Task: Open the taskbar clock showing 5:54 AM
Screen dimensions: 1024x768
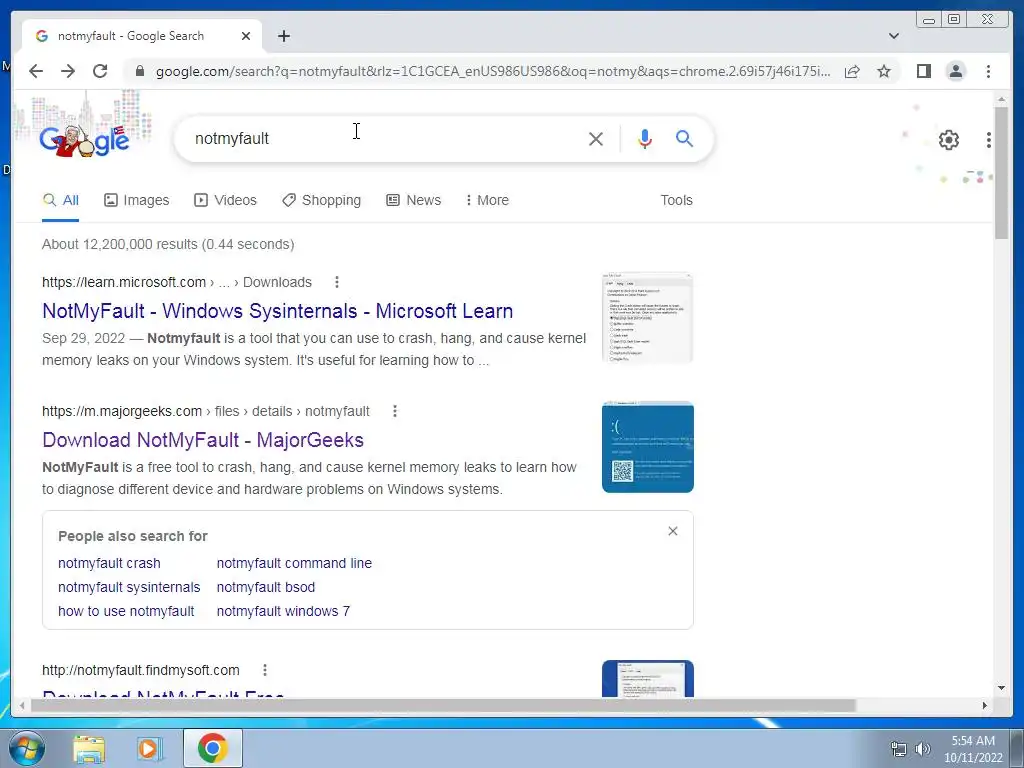Action: tap(973, 749)
